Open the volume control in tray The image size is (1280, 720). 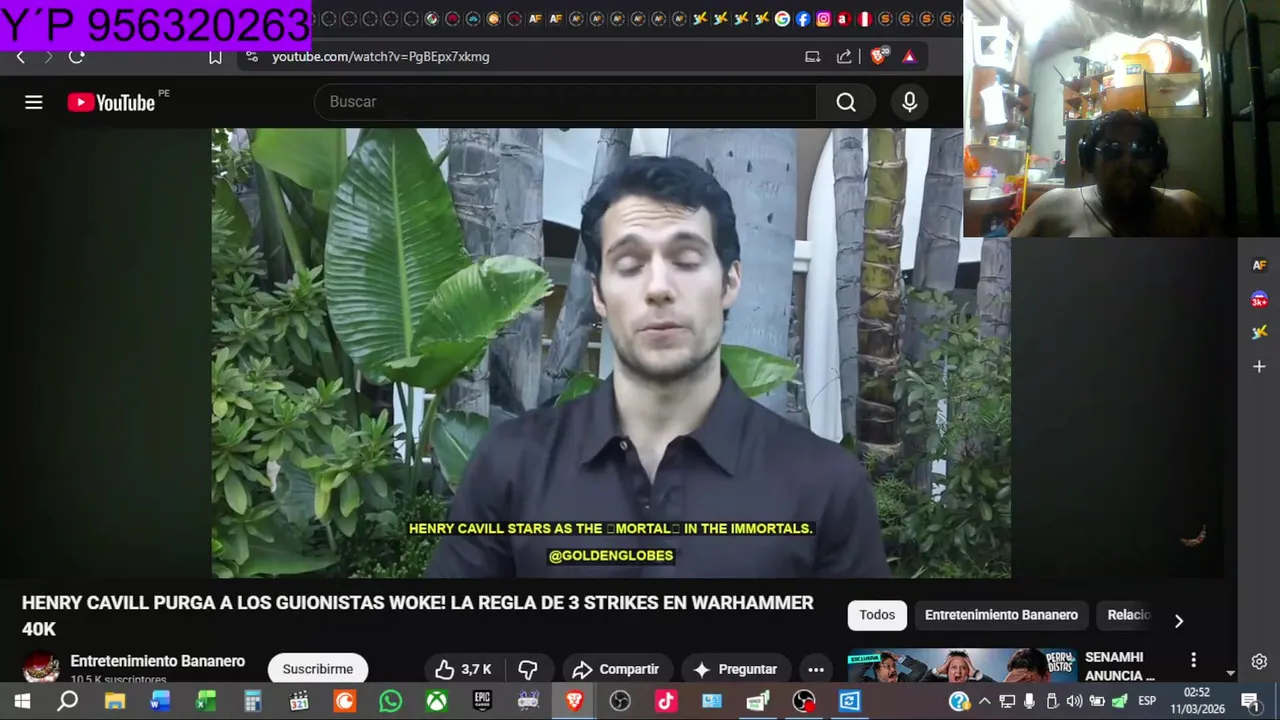1074,701
